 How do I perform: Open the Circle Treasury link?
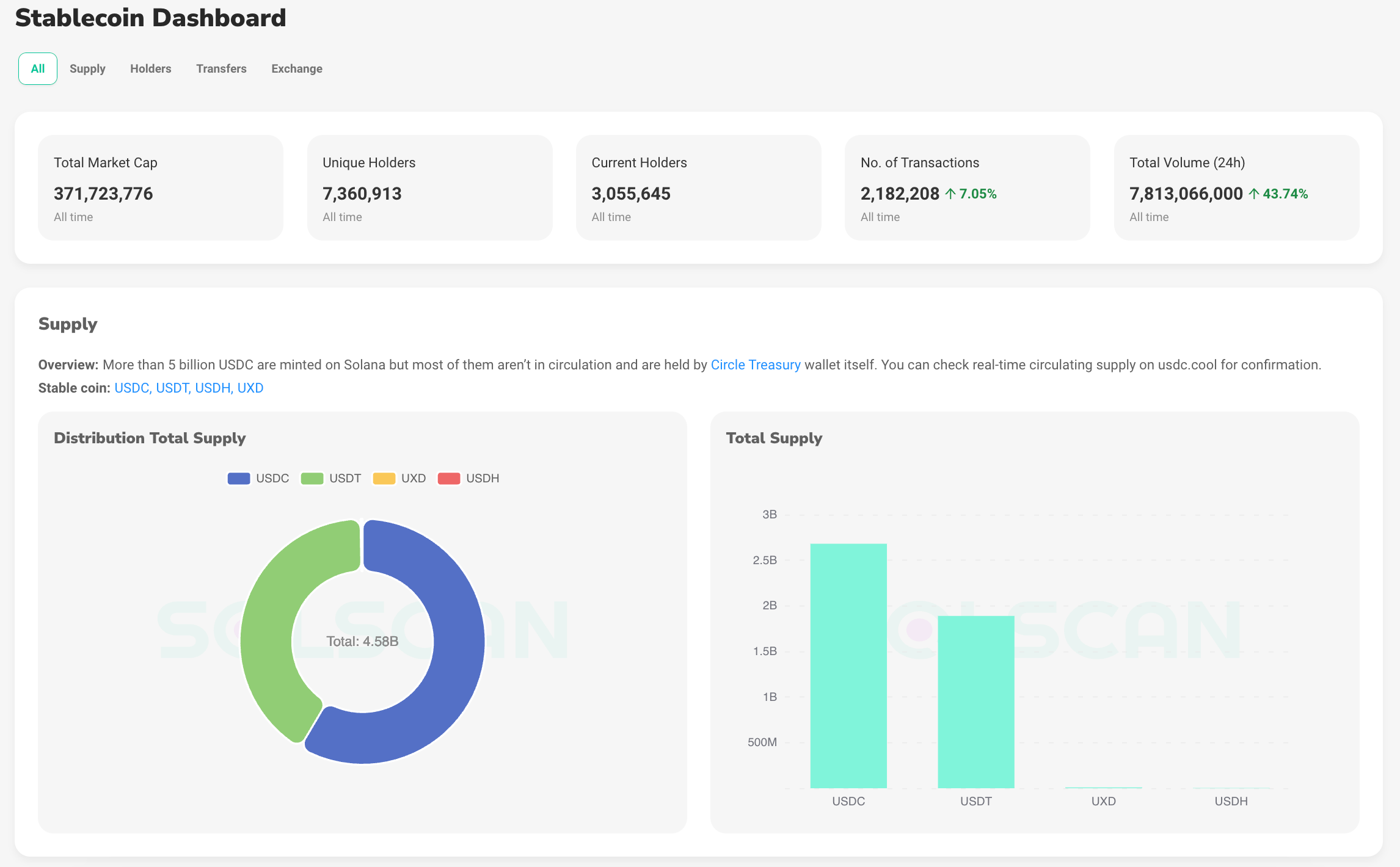point(756,365)
